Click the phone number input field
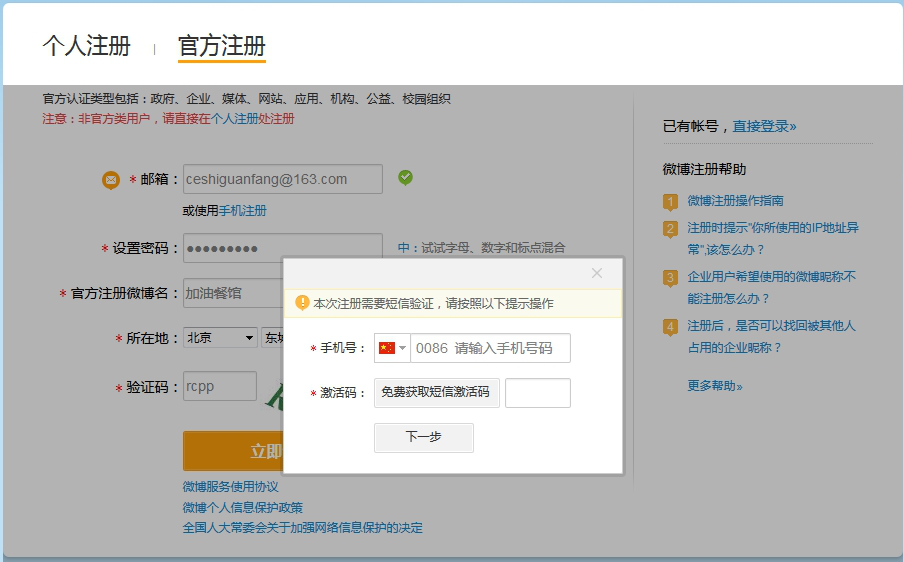Screen dimensions: 904x562 click(490, 348)
